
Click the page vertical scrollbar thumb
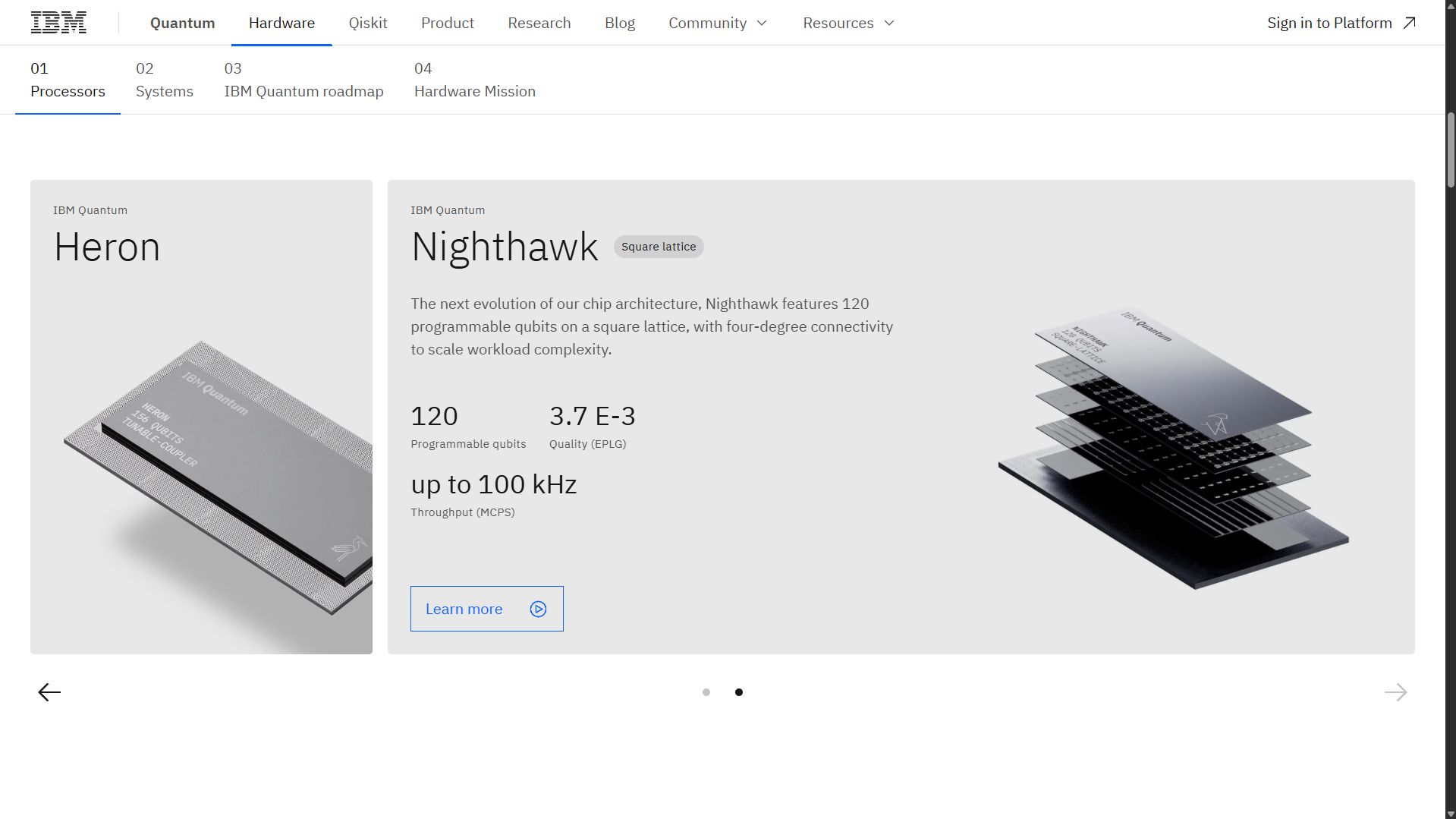(1451, 150)
